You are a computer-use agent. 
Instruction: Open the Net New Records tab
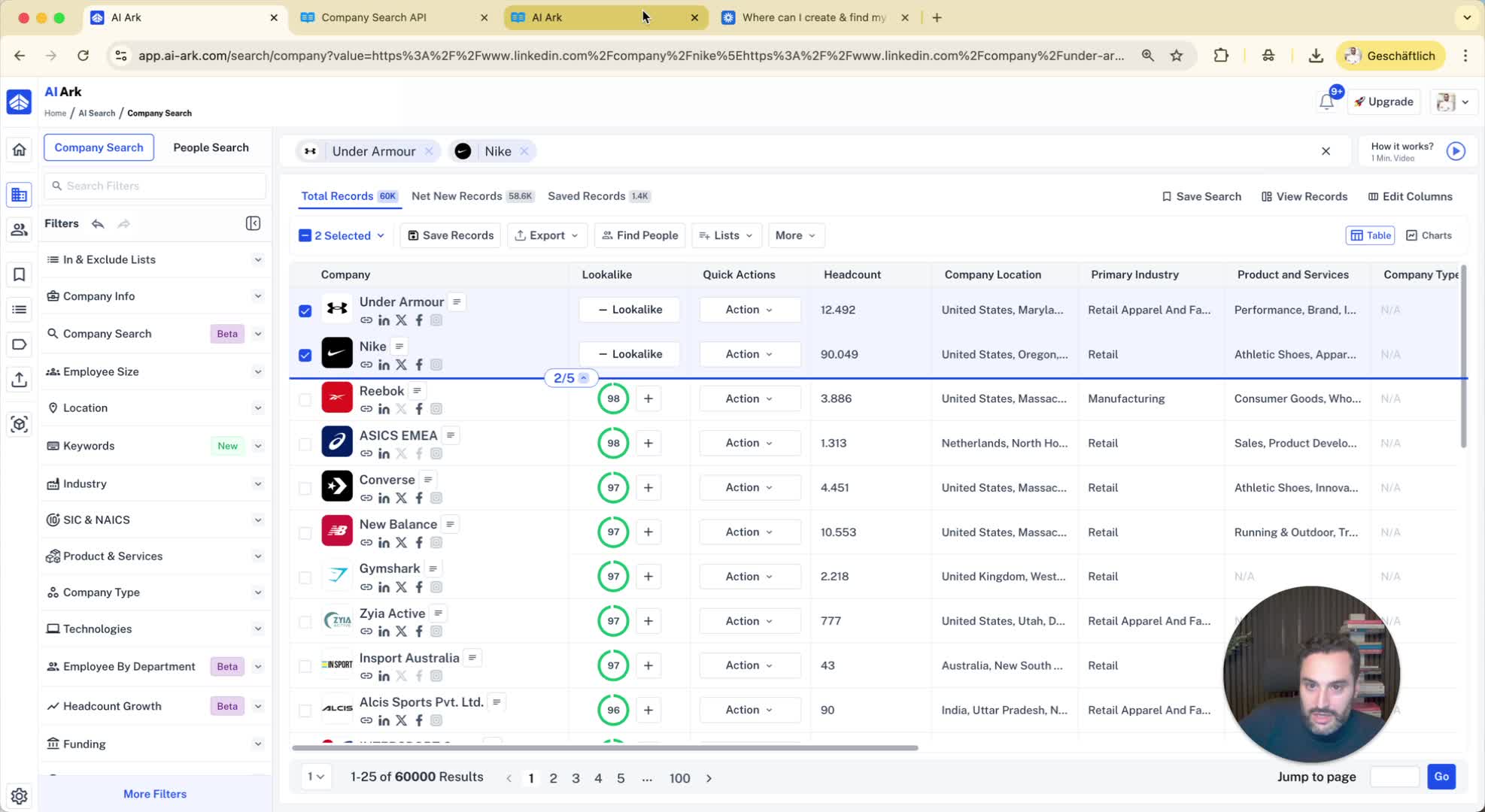(x=457, y=196)
